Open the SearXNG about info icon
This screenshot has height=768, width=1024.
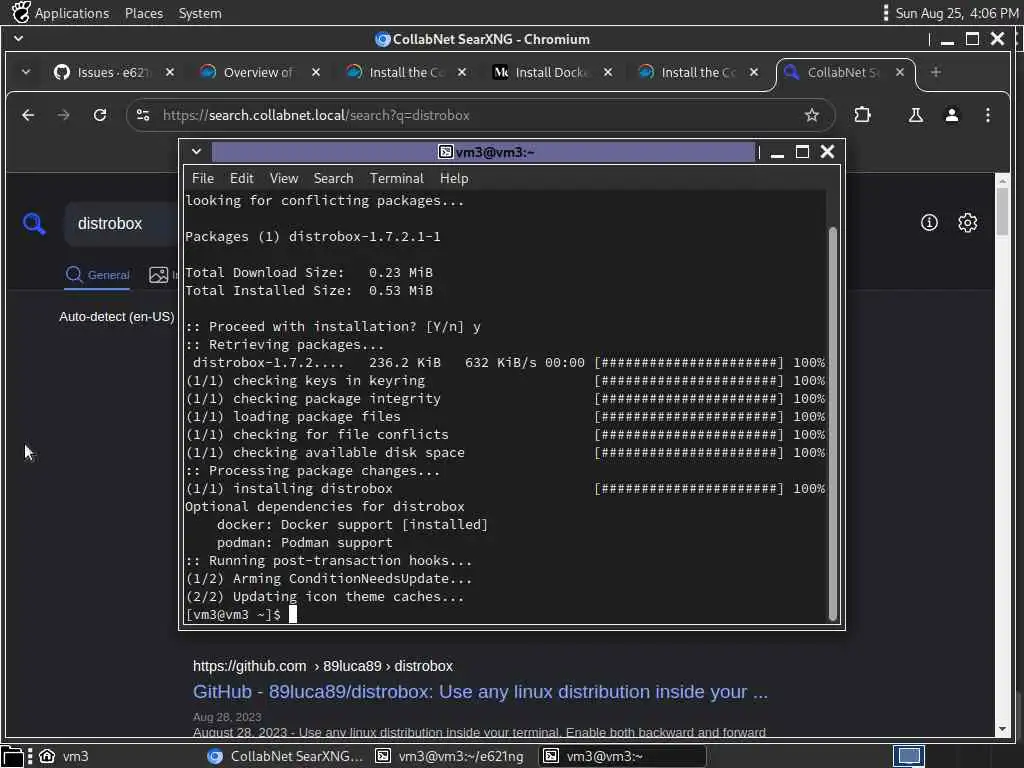(929, 223)
